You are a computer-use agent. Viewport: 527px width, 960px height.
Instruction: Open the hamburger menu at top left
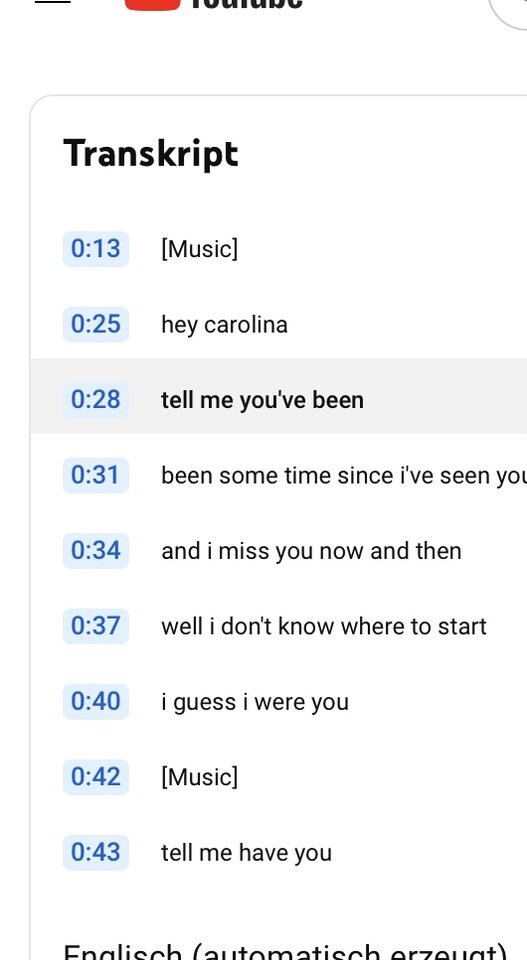point(53,2)
